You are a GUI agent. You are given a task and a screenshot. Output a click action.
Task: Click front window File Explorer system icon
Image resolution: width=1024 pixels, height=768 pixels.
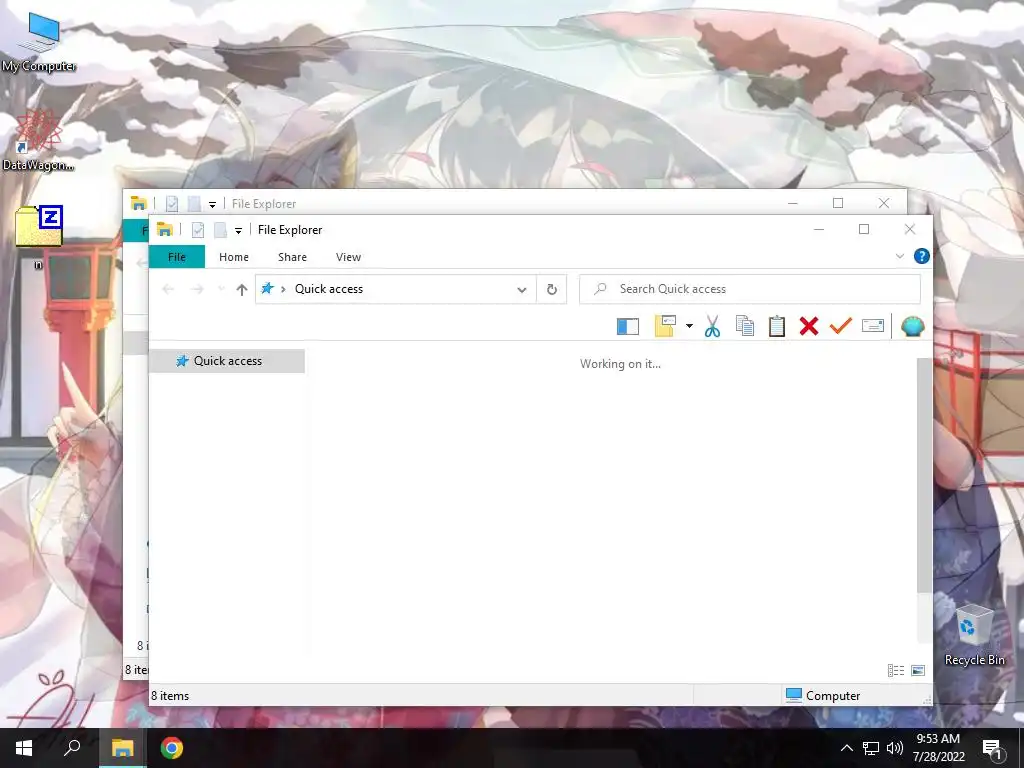point(165,229)
